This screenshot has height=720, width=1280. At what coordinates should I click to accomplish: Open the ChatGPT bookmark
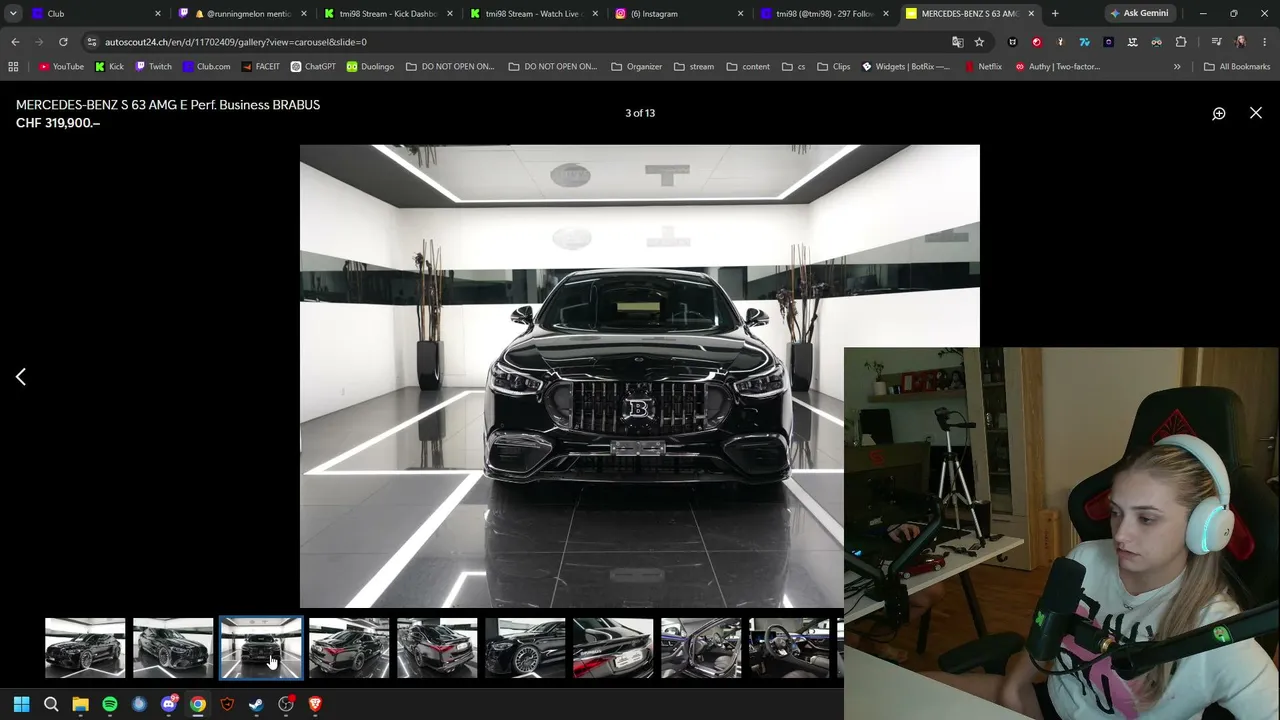313,67
